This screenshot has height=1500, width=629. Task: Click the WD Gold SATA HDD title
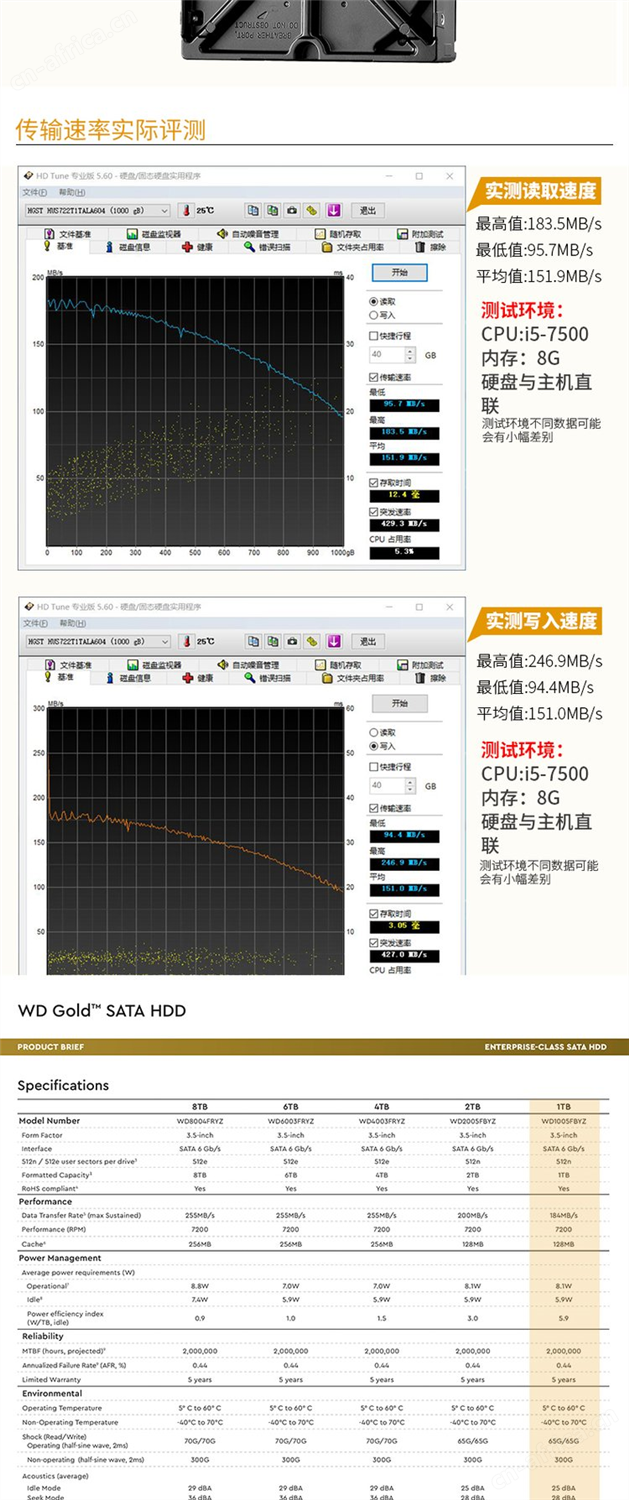(102, 1011)
